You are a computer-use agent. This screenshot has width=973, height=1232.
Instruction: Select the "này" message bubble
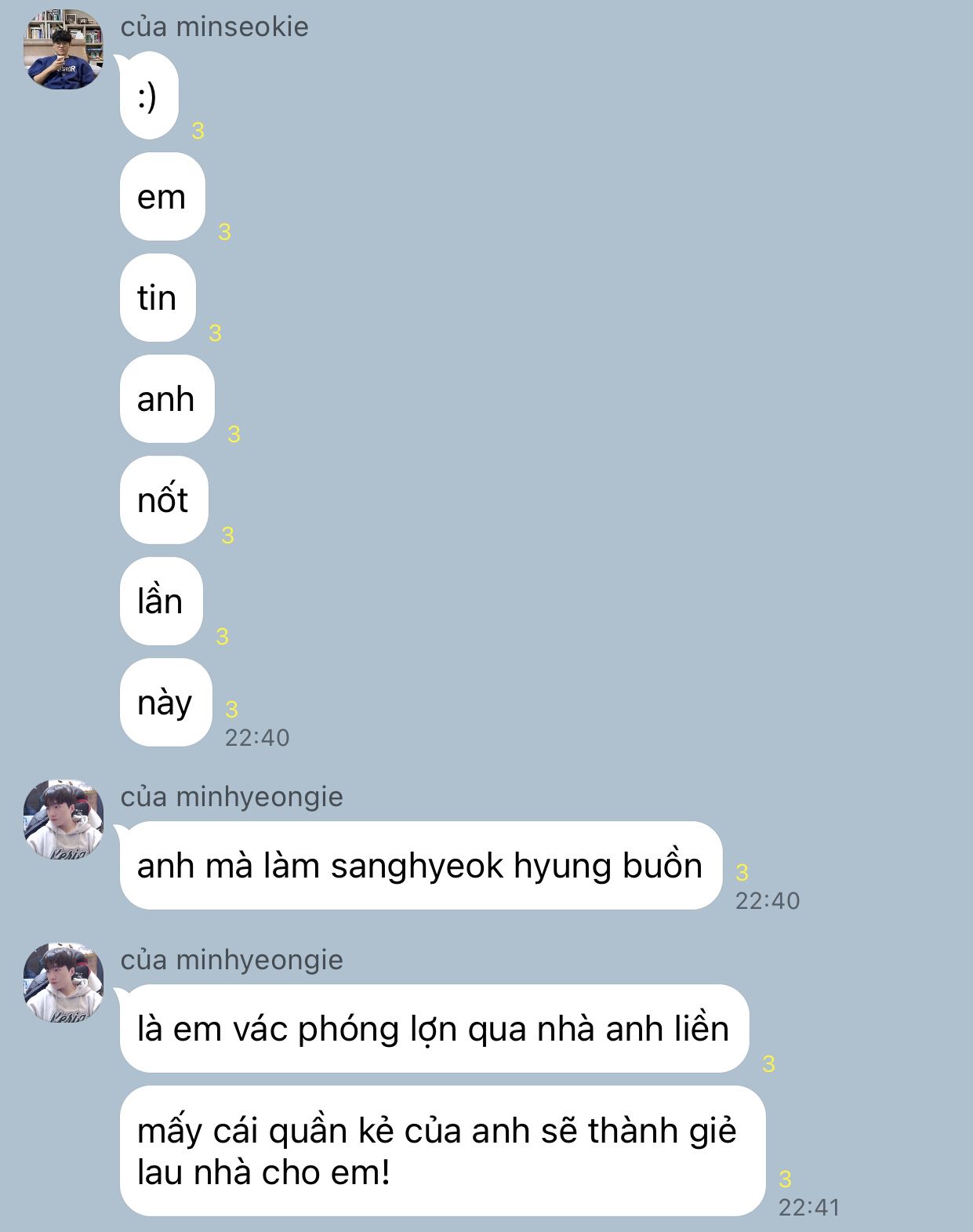point(166,703)
